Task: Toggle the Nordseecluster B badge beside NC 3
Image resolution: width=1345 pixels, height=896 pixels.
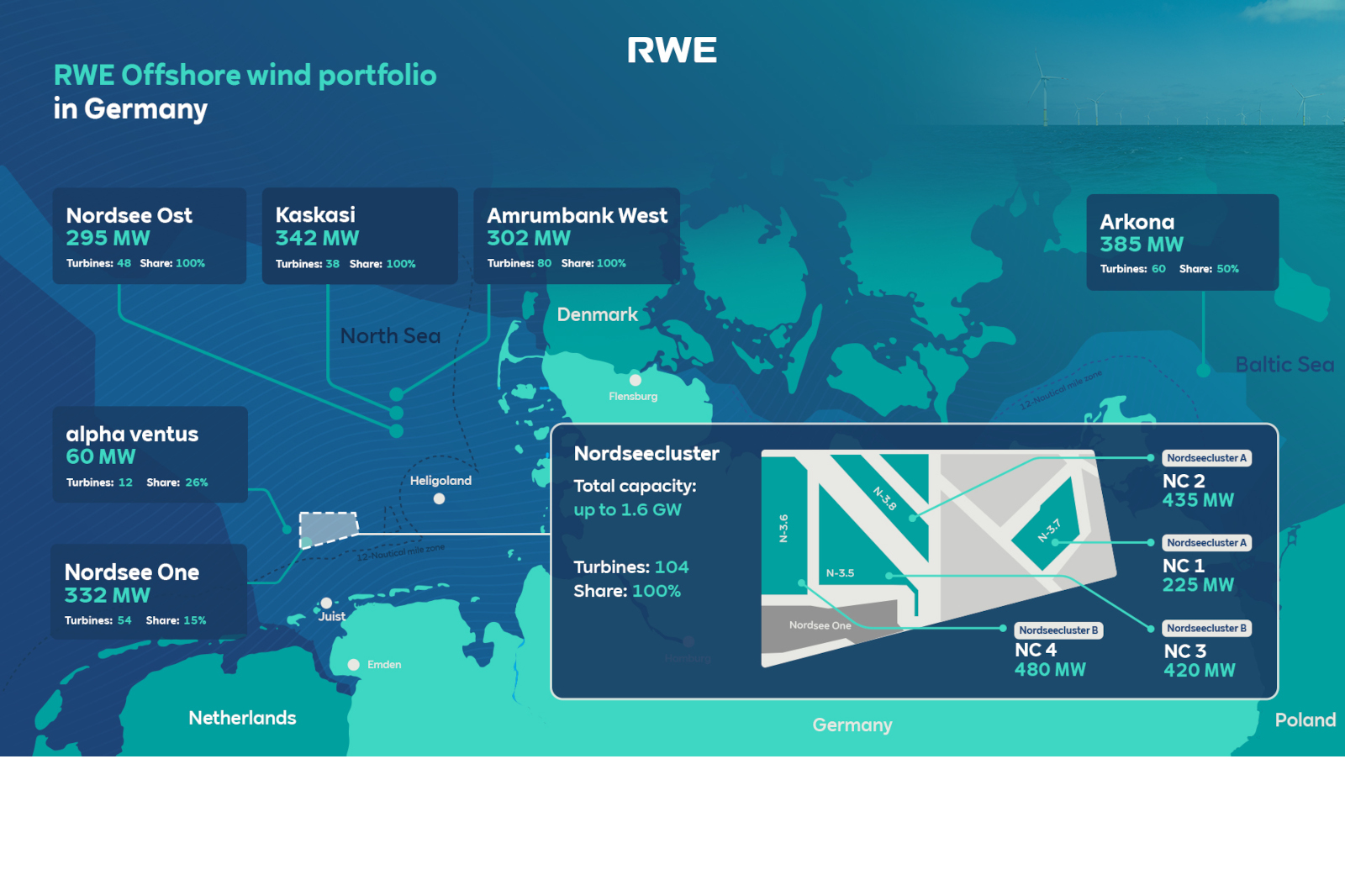Action: click(1207, 628)
